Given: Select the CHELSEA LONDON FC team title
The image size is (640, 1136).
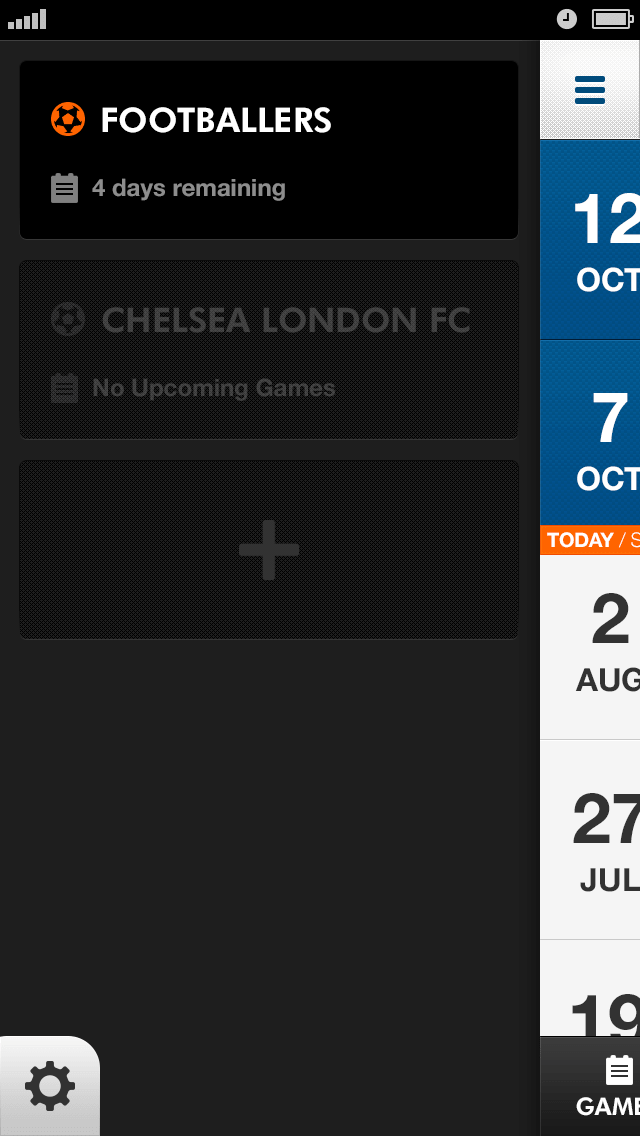Looking at the screenshot, I should coord(286,320).
